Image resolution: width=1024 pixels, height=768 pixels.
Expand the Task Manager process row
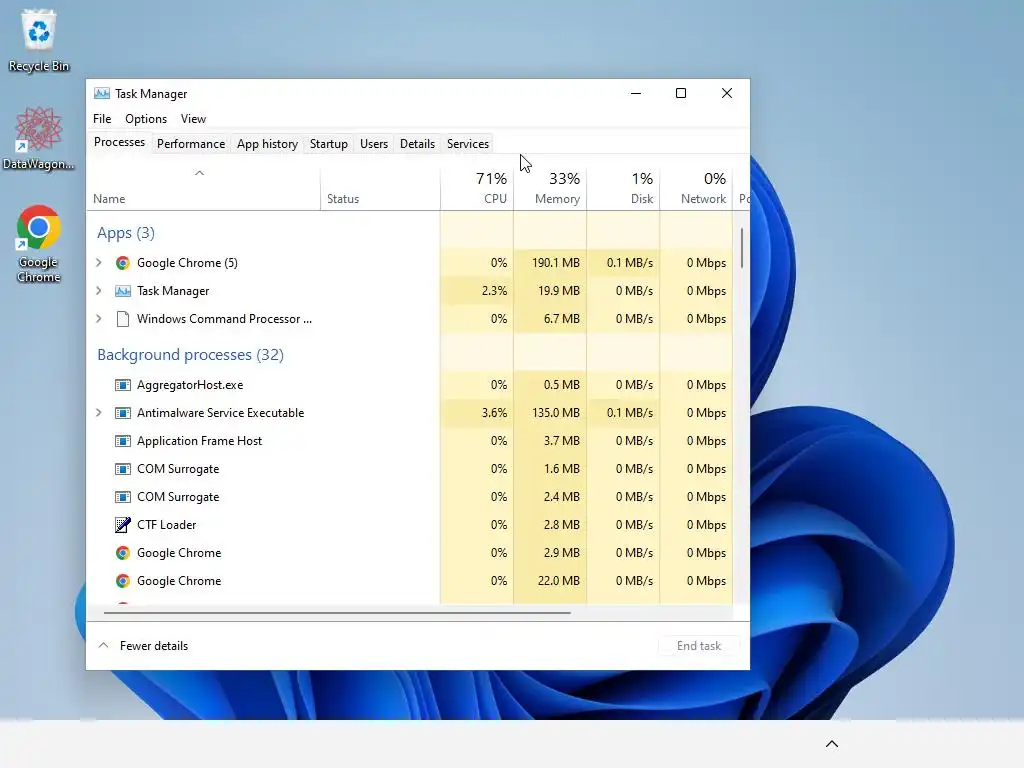99,291
